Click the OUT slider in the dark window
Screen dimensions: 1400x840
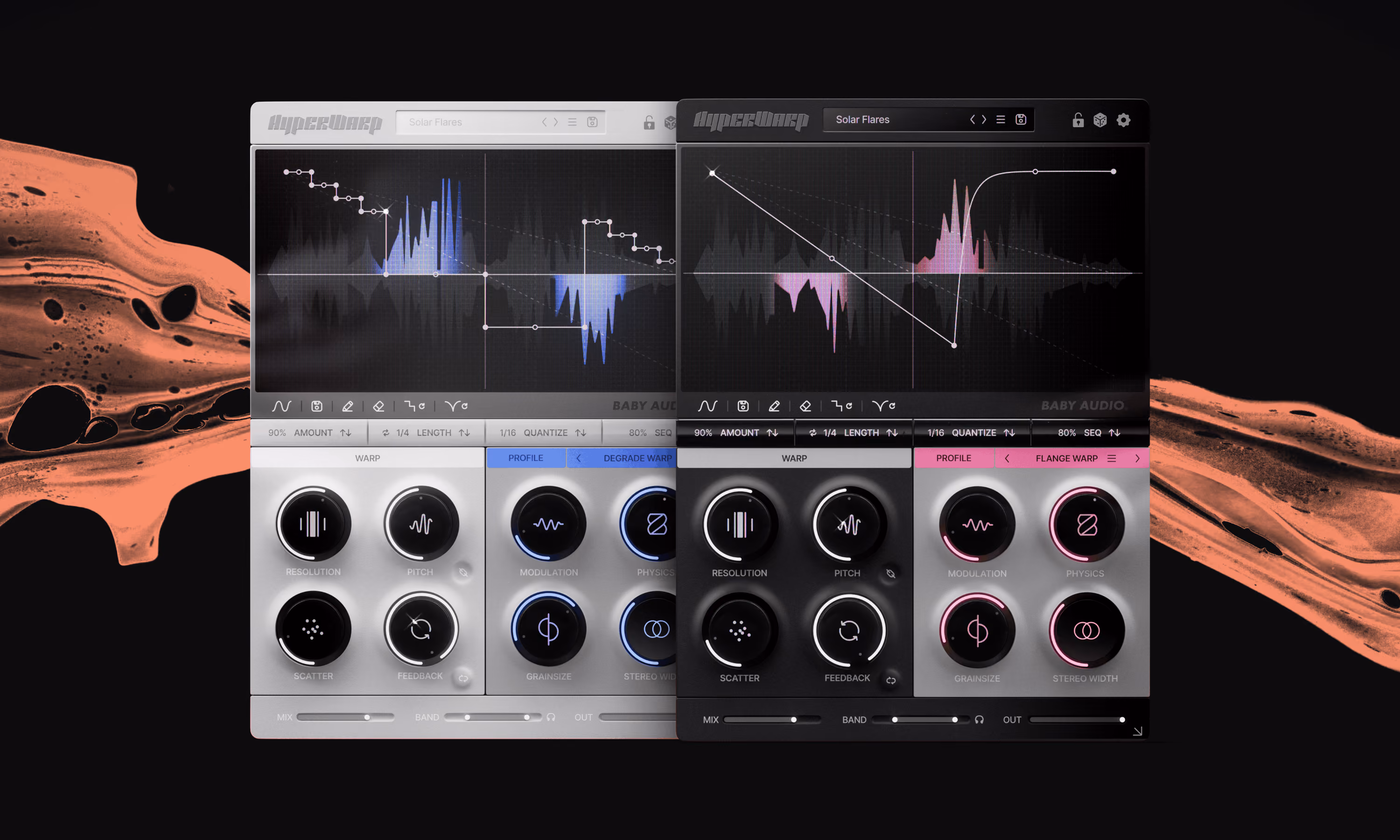click(1078, 720)
